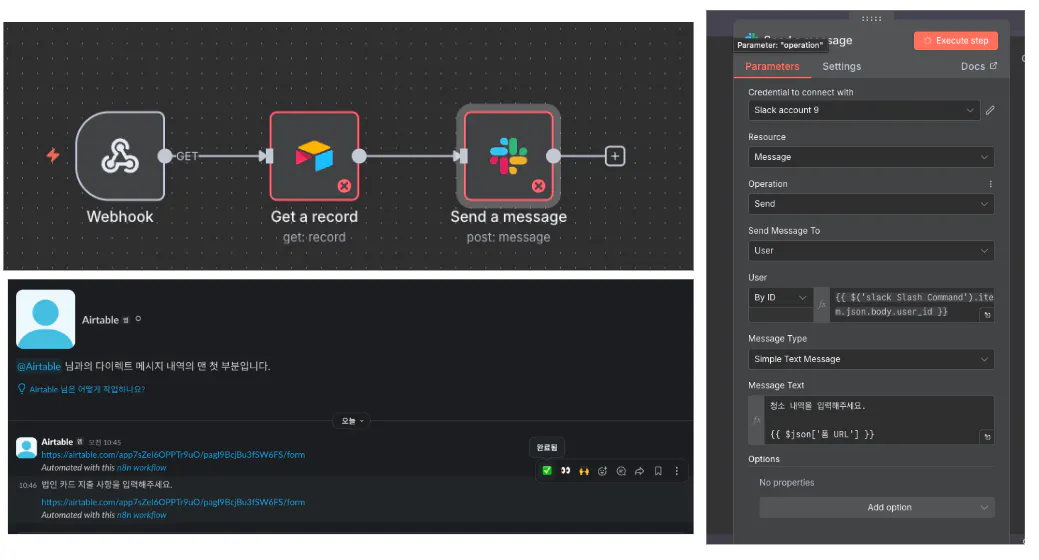Click the 10:46 message timestamp
This screenshot has height=560, width=1039.
(x=28, y=485)
